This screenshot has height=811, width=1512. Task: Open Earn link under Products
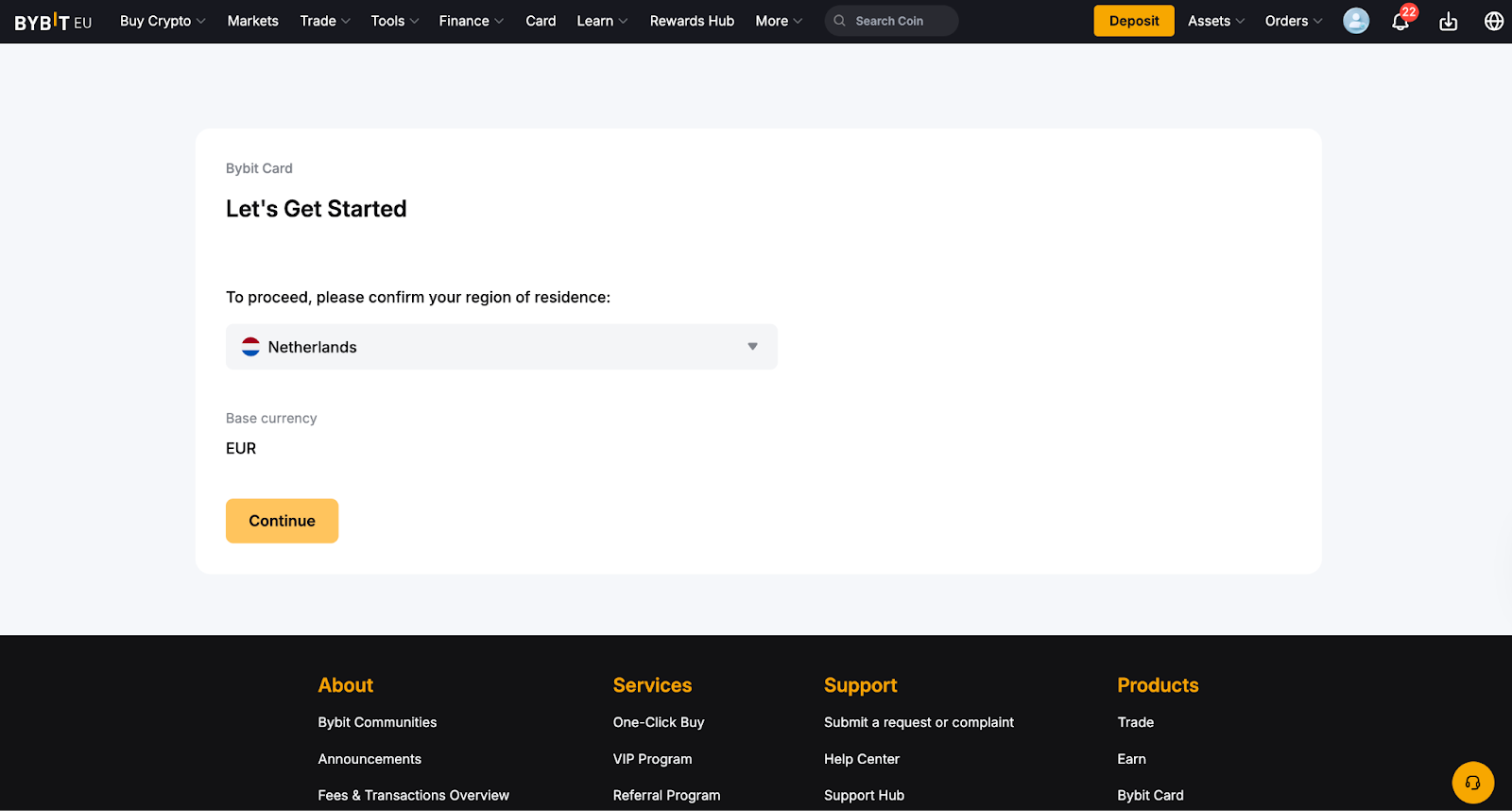(x=1131, y=759)
